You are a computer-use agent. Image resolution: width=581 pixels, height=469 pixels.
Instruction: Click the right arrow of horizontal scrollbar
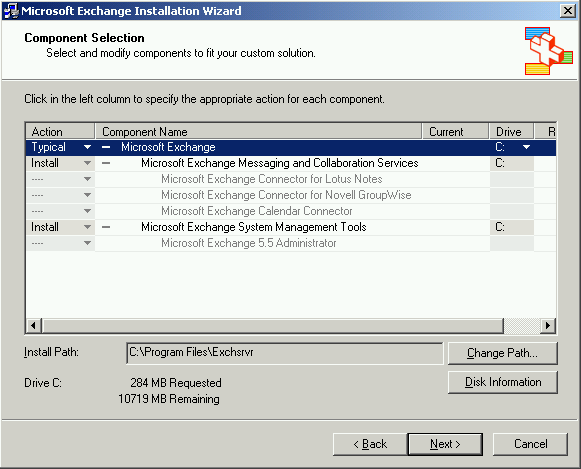point(548,326)
